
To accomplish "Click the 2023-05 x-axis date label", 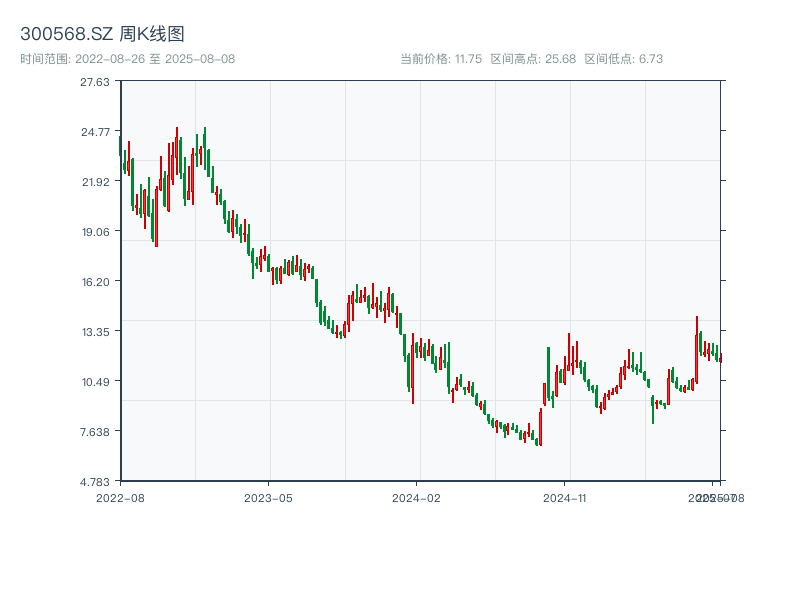I will pos(269,497).
